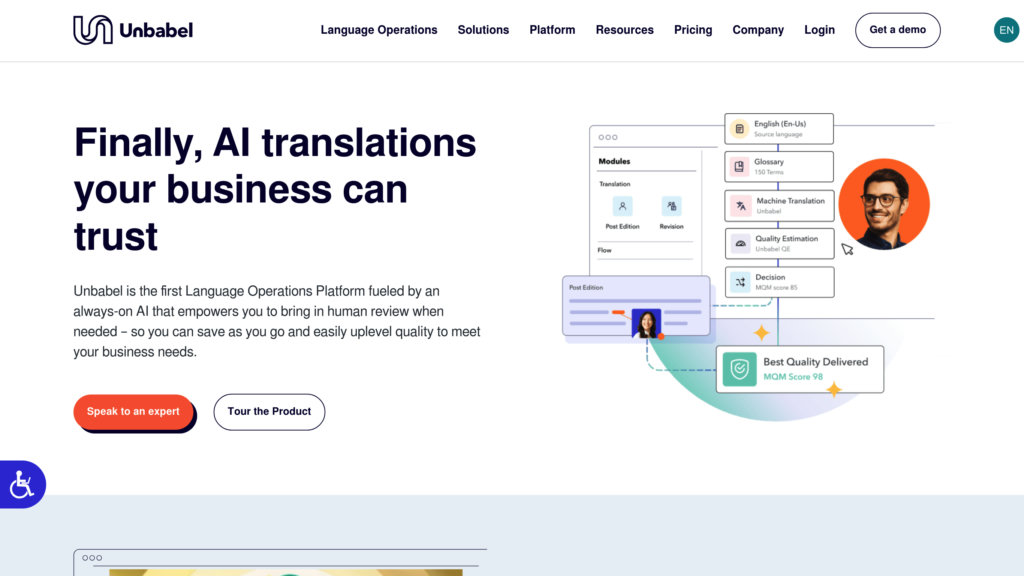Screen dimensions: 1024x576
Task: Click the Decision shuffle icon
Action: 740,282
